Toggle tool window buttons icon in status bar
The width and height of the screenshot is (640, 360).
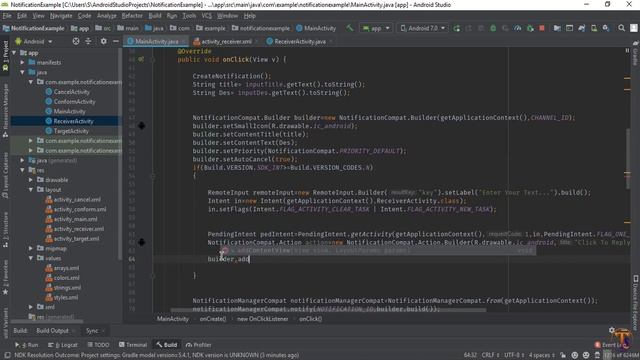tap(7, 355)
